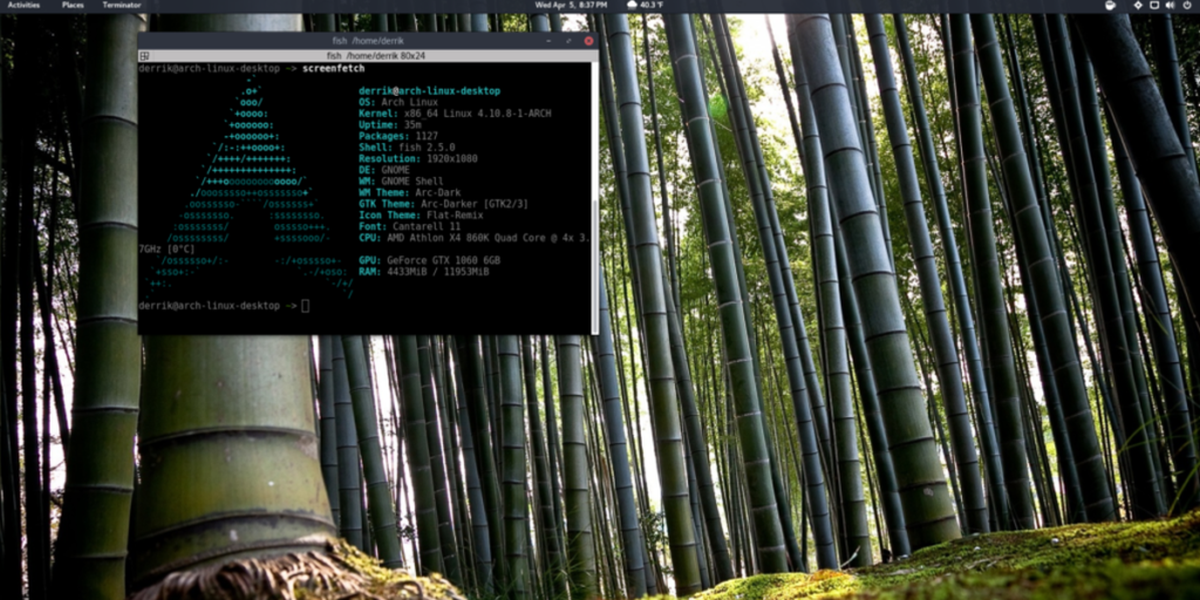Click the weather cloud icon
The image size is (1200, 600).
(x=632, y=6)
